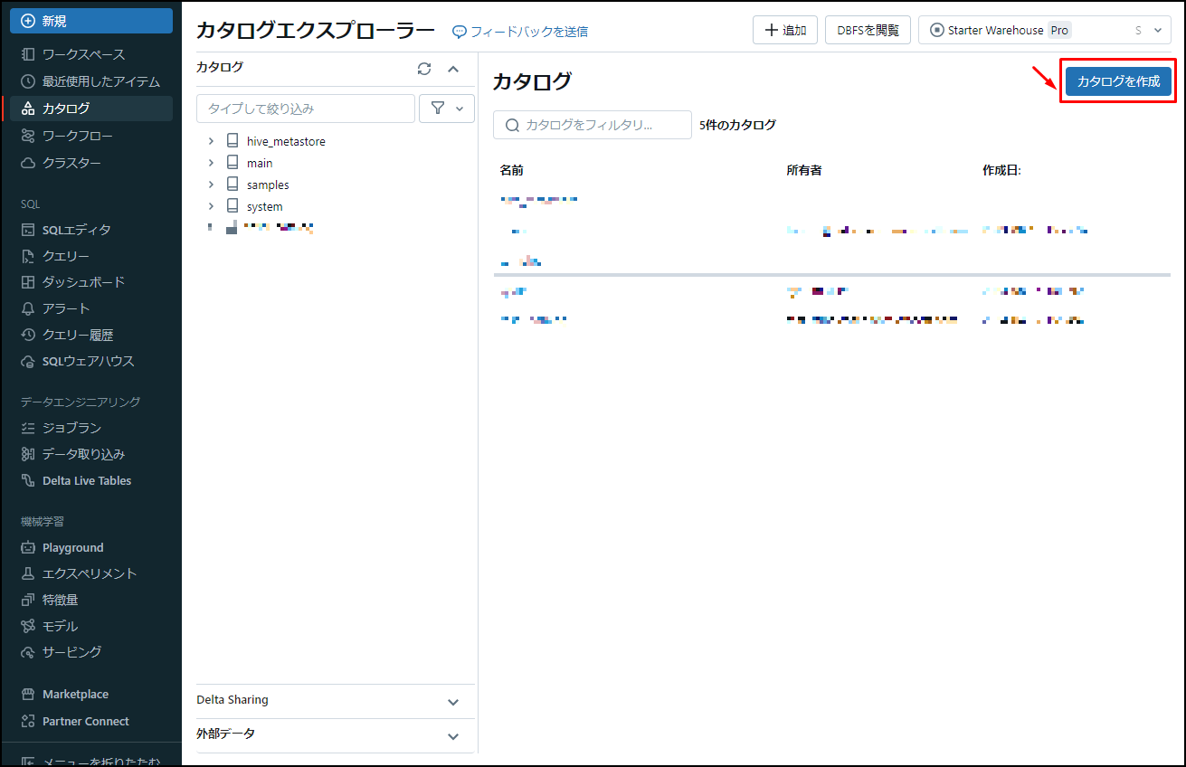1186x767 pixels.
Task: Open the Starter Warehouse dropdown
Action: tap(1045, 30)
